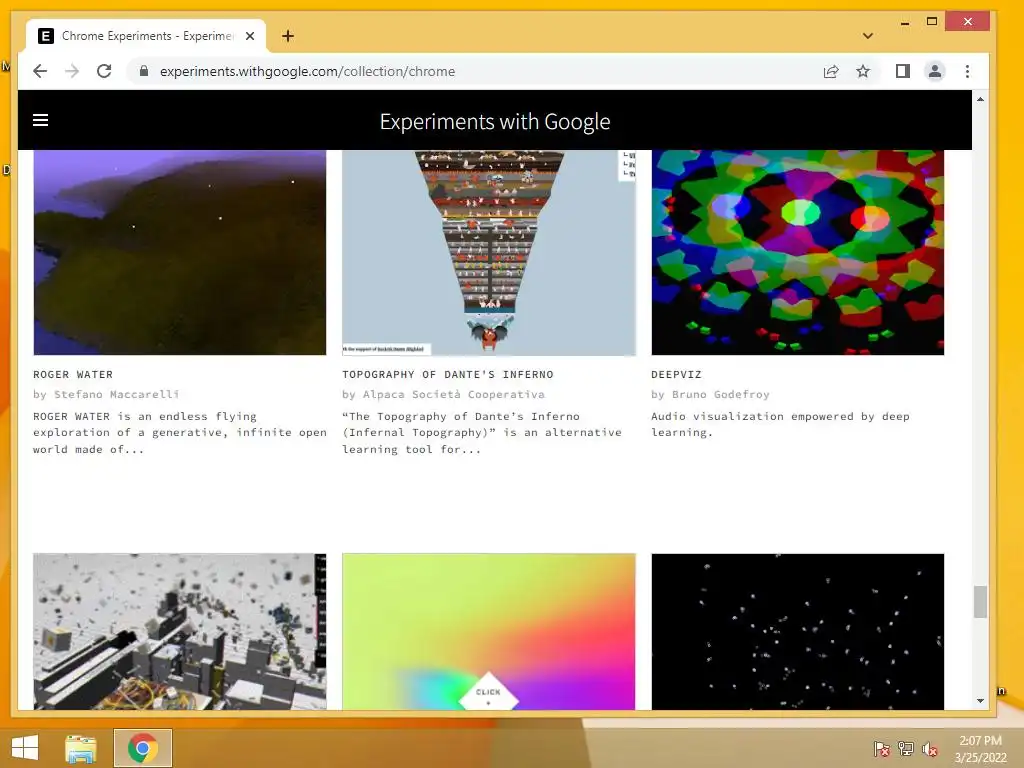Click author Bruno Godefroy

point(720,394)
